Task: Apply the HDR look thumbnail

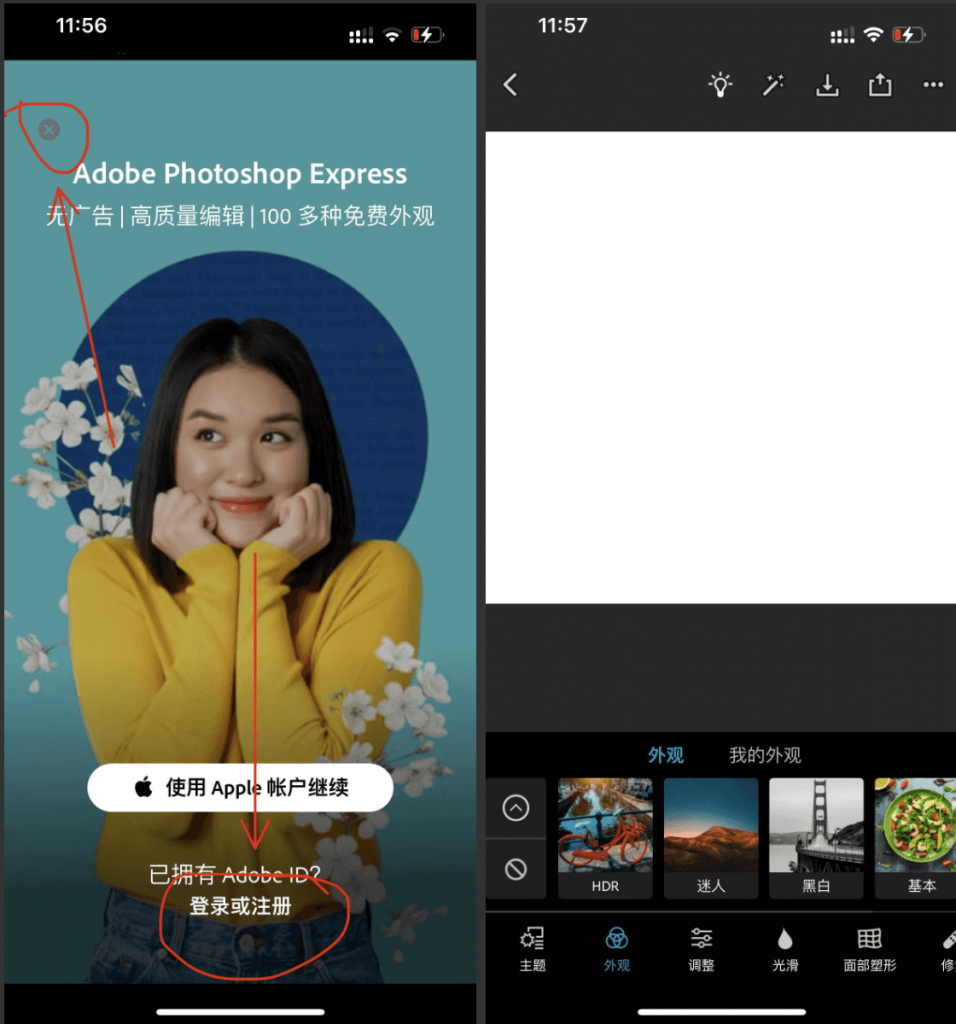Action: 605,838
